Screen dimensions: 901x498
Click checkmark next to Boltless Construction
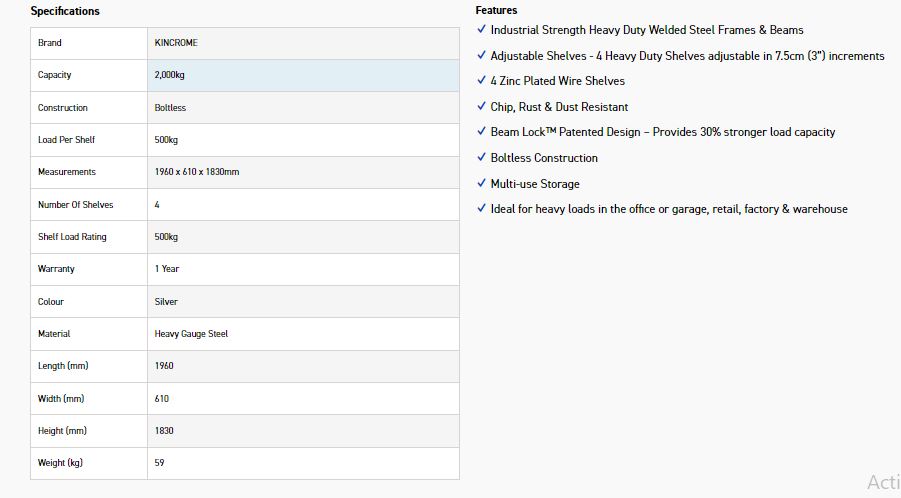point(482,158)
